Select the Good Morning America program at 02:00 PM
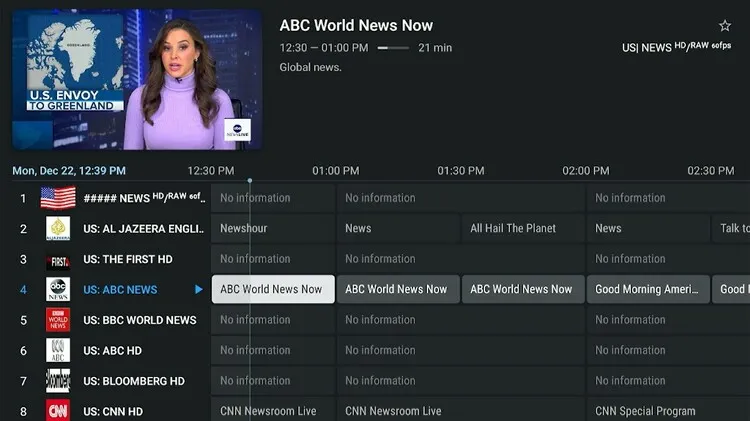The height and width of the screenshot is (421, 750). [648, 289]
